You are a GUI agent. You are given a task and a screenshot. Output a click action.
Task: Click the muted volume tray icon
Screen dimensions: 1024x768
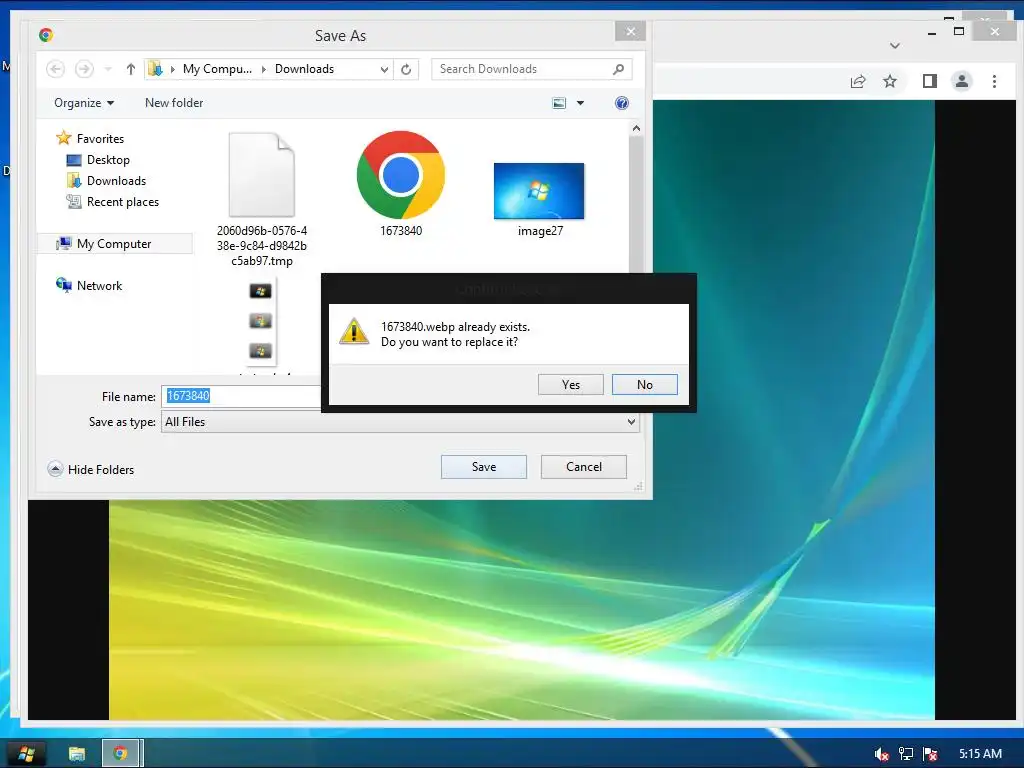pyautogui.click(x=881, y=754)
